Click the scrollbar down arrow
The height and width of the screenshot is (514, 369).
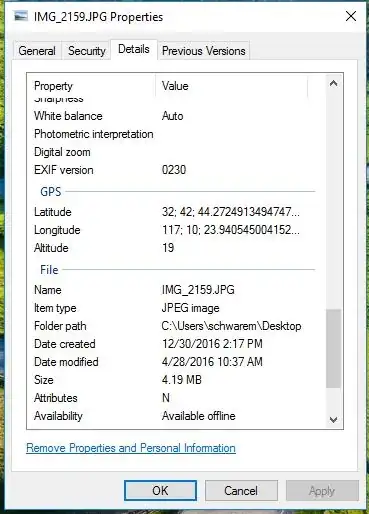333,419
